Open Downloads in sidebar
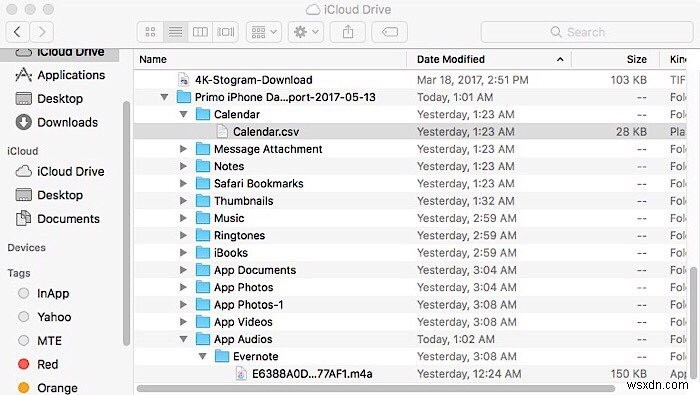 (57, 122)
